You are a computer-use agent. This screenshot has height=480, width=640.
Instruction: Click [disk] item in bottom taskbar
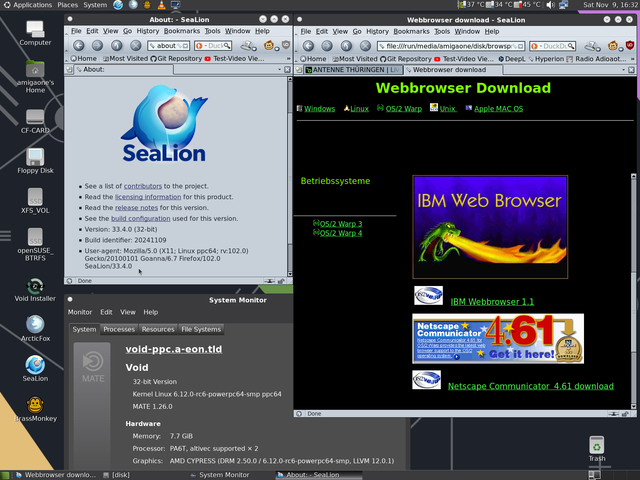click(x=117, y=475)
